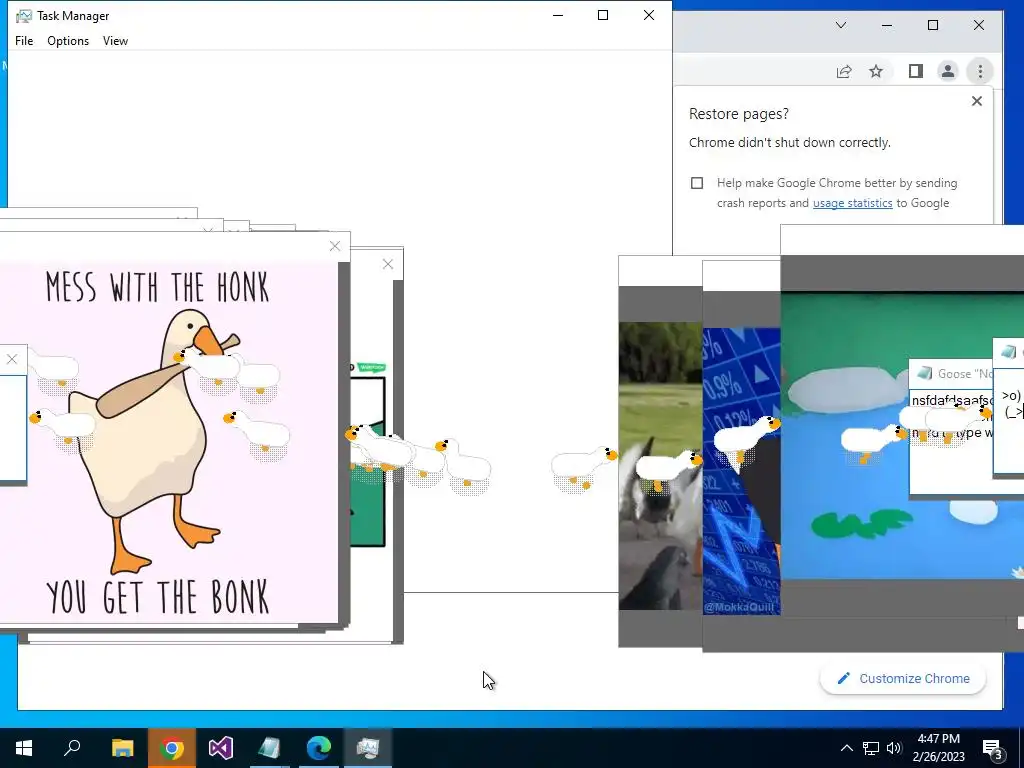The width and height of the screenshot is (1024, 768).
Task: Bookmark this page with the star icon
Action: point(876,71)
